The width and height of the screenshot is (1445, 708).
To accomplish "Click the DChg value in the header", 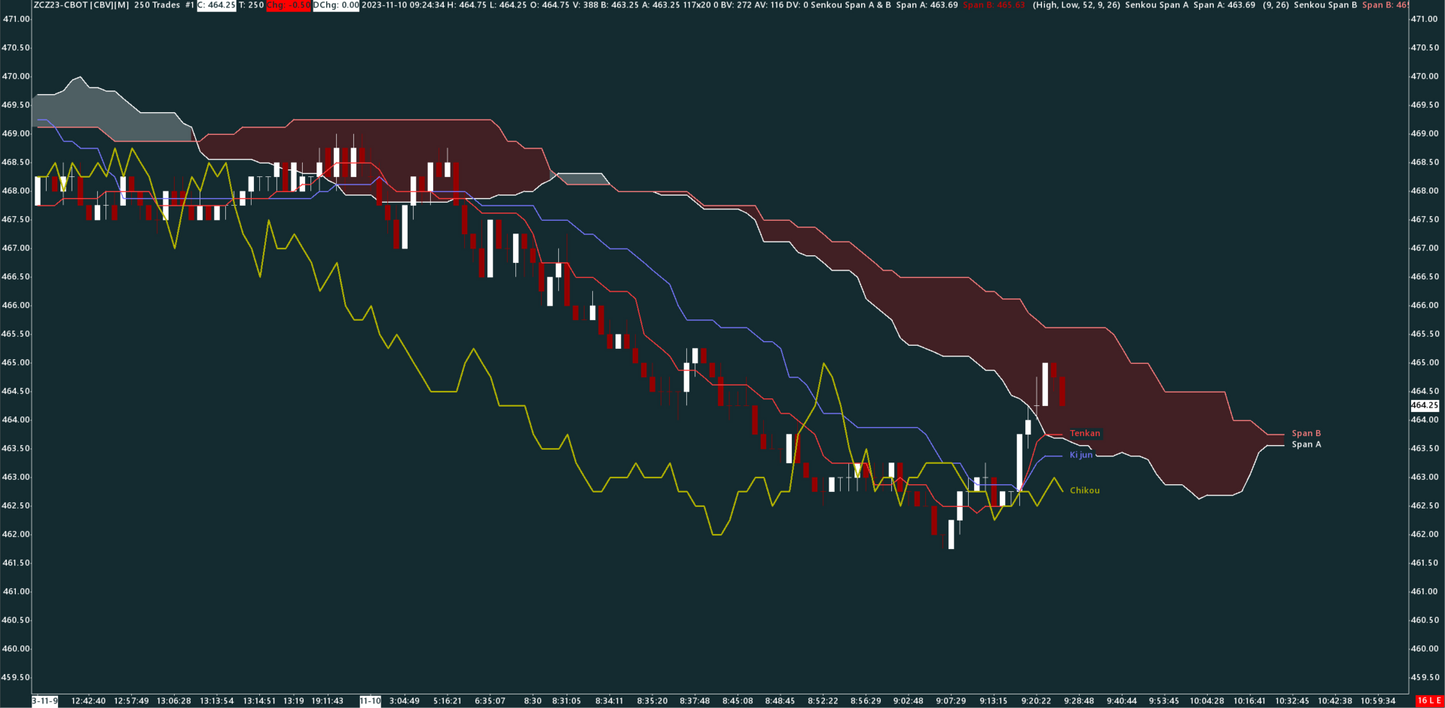I will click(335, 5).
